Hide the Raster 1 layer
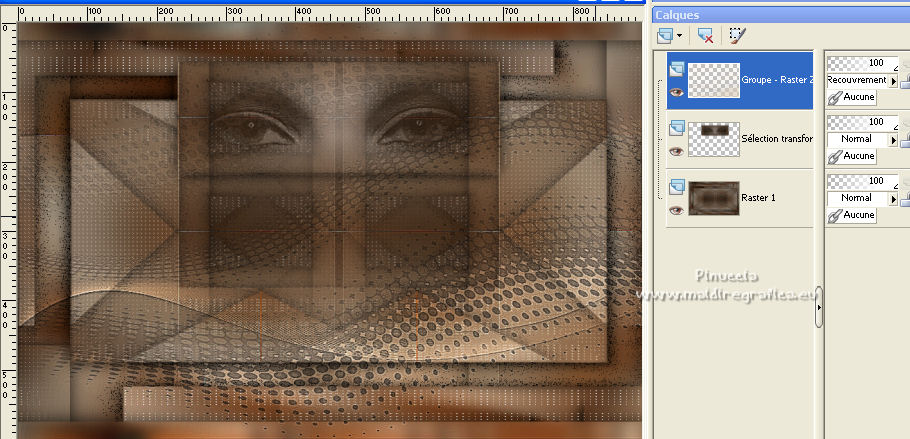This screenshot has width=910, height=439. pyautogui.click(x=676, y=210)
